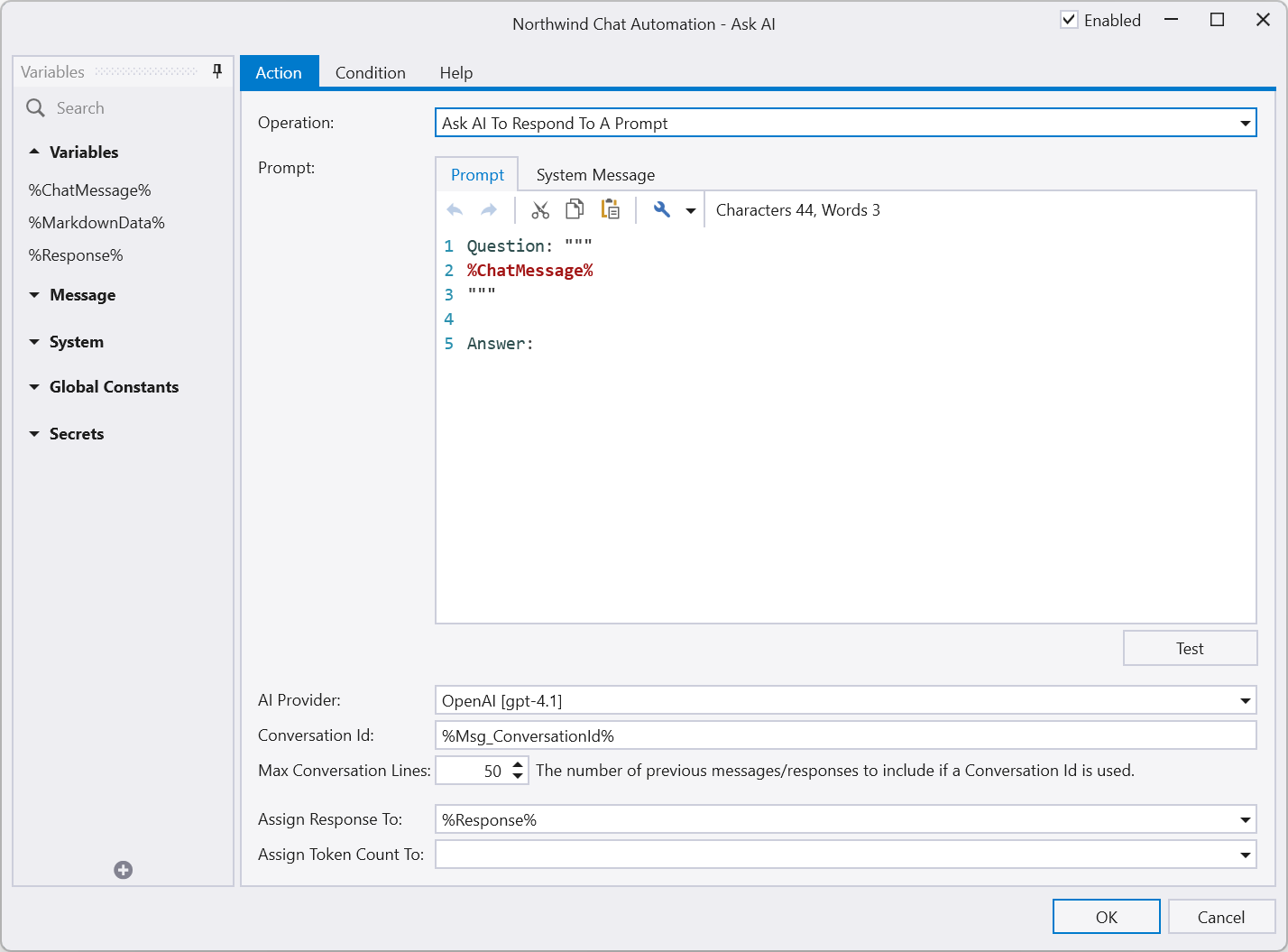Select the Prompt sub-tab
Image resolution: width=1288 pixels, height=952 pixels.
coord(477,174)
